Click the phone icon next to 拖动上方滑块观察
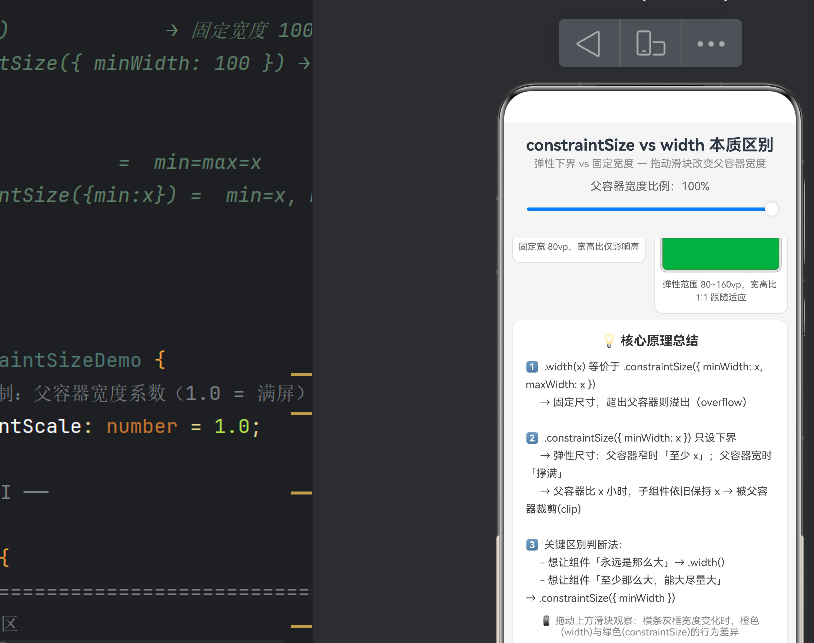814x643 pixels. coord(546,621)
